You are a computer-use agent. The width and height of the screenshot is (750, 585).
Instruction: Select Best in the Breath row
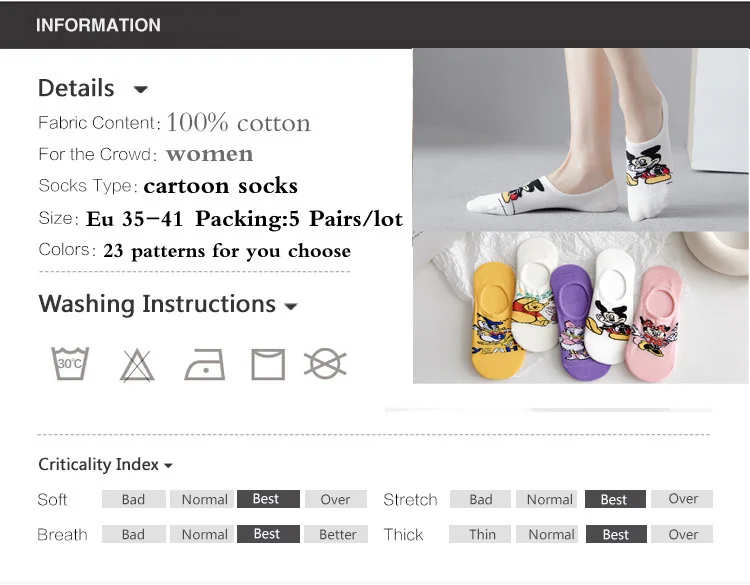268,534
